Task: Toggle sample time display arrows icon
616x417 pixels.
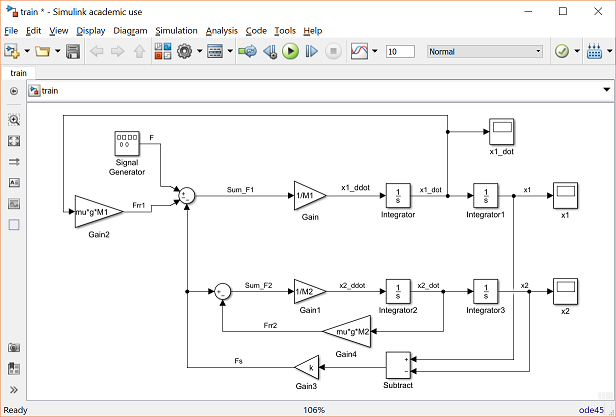Action: (x=14, y=161)
